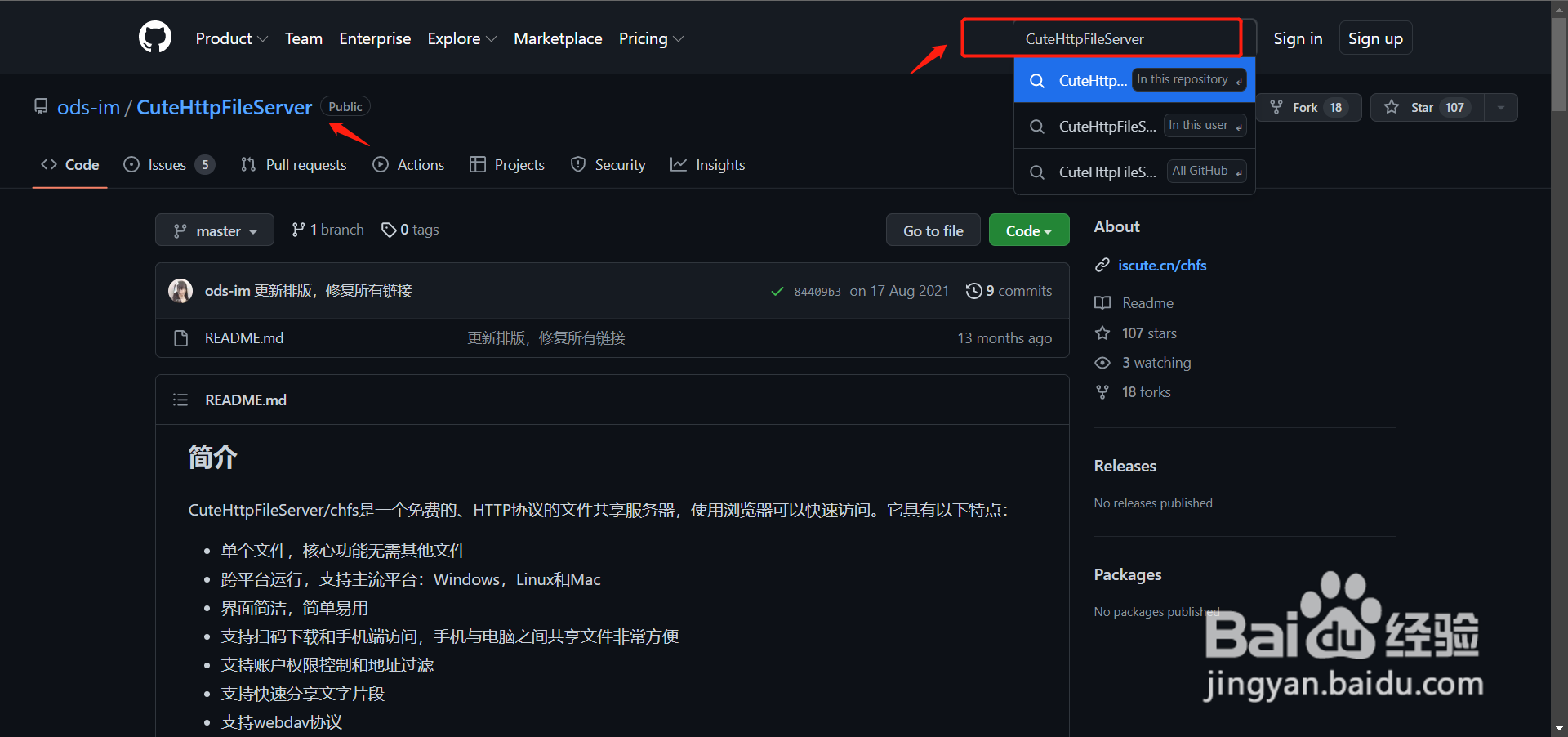Switch to the Security tab

tap(608, 165)
